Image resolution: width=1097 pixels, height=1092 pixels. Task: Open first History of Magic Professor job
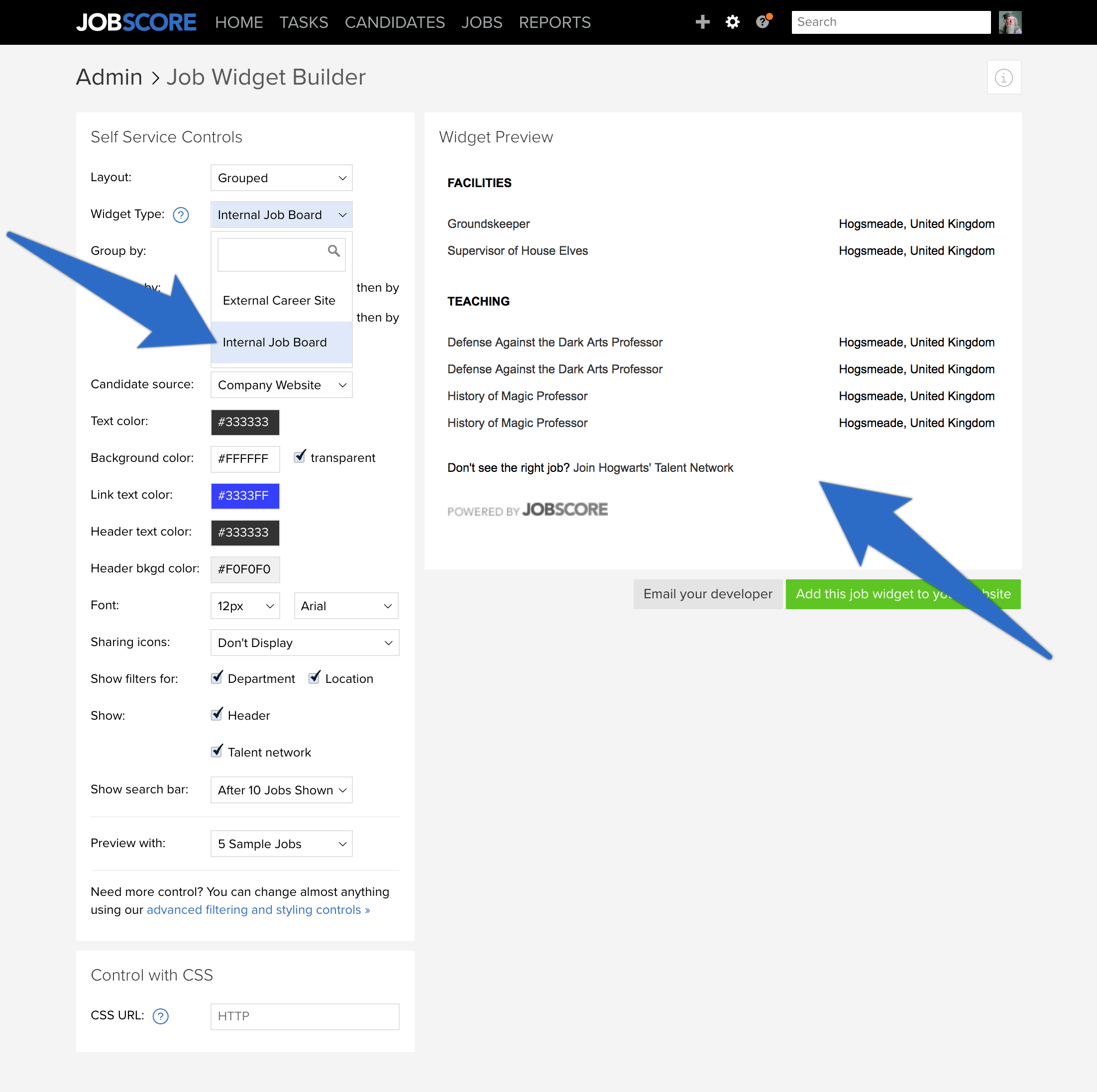coord(517,396)
